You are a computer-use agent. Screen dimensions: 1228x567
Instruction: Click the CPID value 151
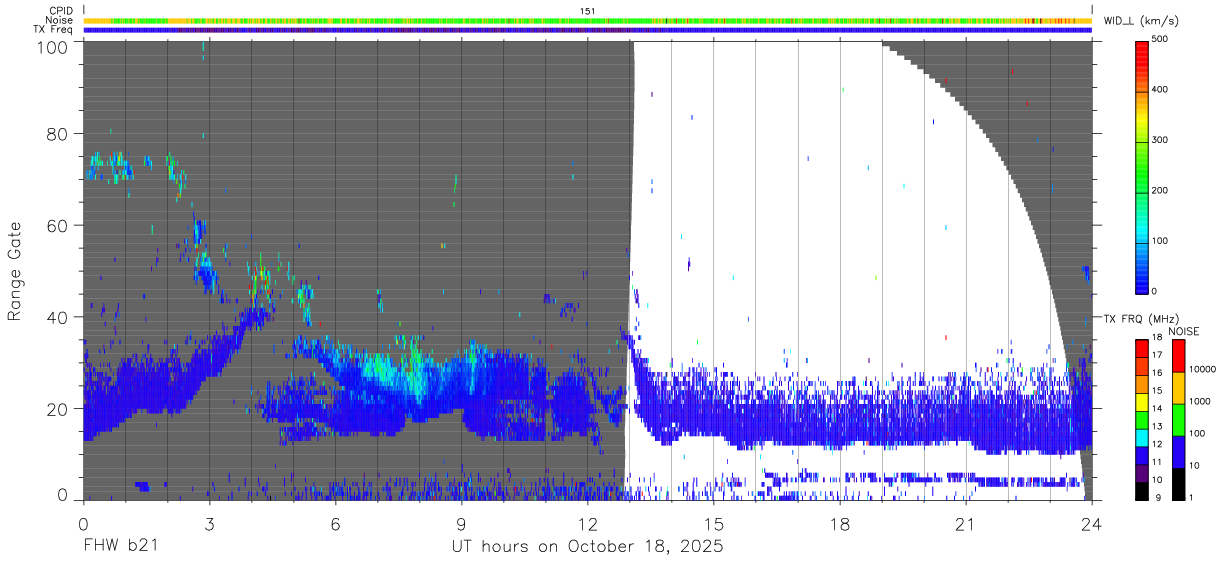coord(588,10)
